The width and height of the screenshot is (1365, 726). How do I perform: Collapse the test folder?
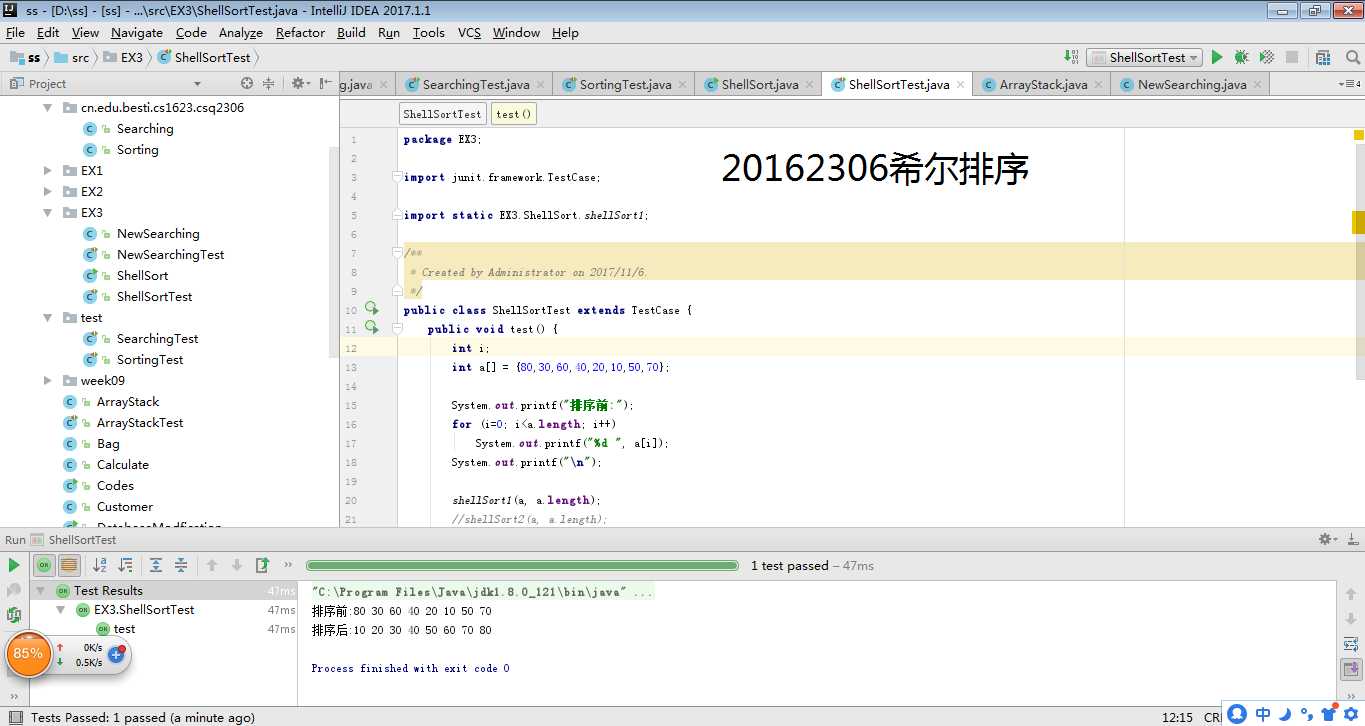[47, 318]
